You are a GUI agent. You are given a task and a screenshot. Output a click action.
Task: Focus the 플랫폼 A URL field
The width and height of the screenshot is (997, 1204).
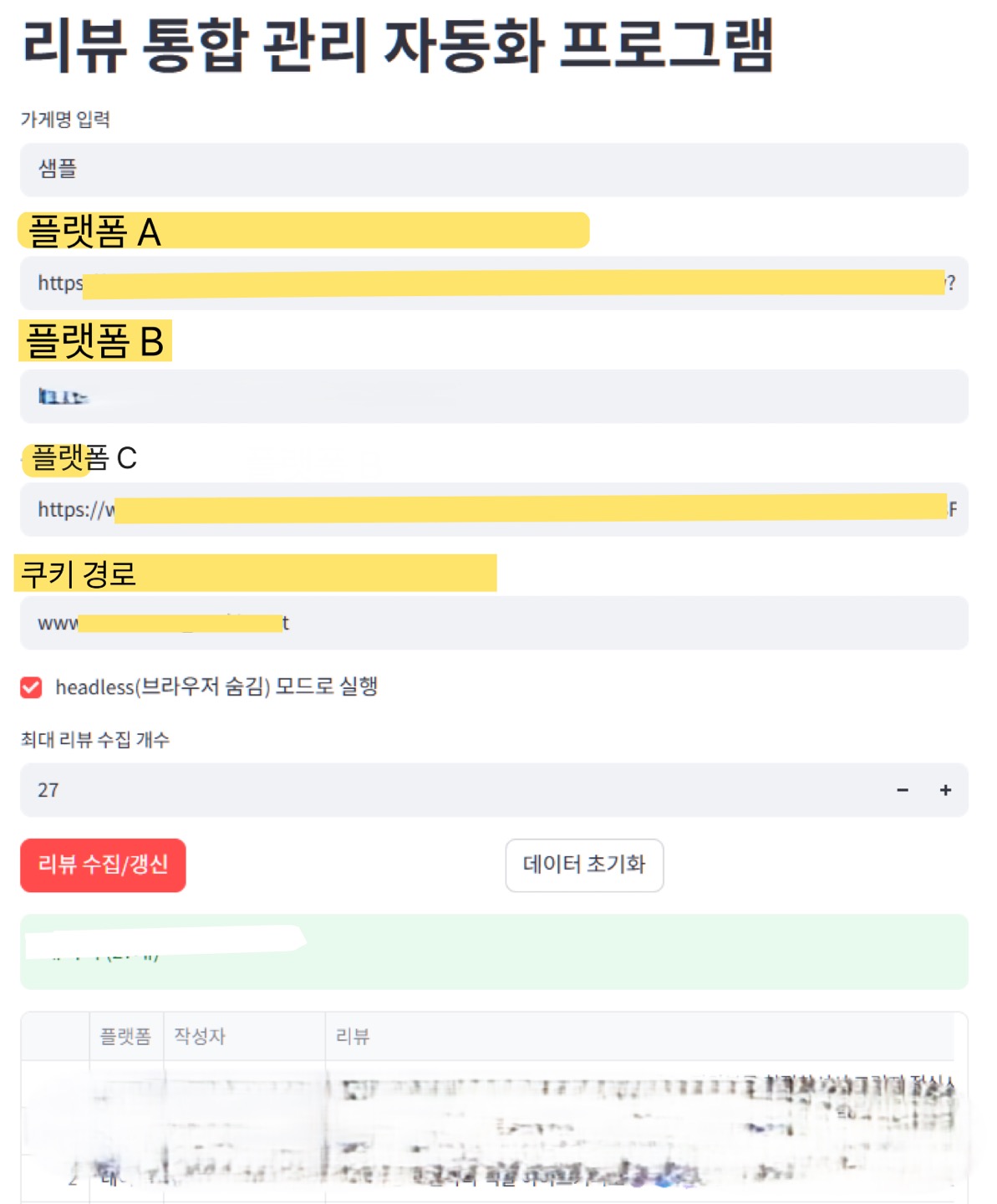point(493,283)
